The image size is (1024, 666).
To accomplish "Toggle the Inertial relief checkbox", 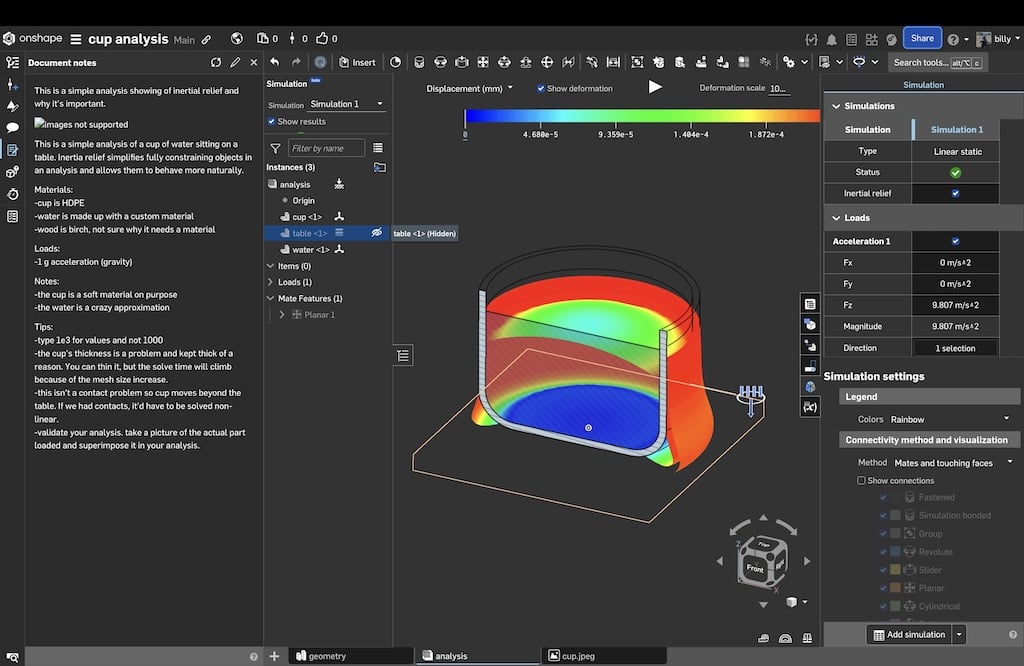I will (955, 193).
